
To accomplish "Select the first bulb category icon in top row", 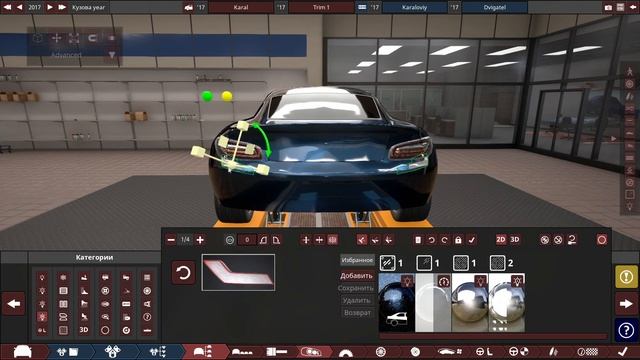I will pos(42,278).
